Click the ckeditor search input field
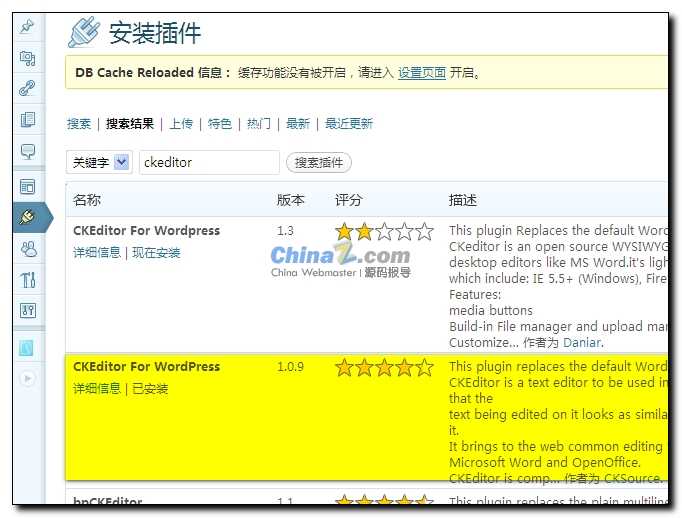 (209, 162)
